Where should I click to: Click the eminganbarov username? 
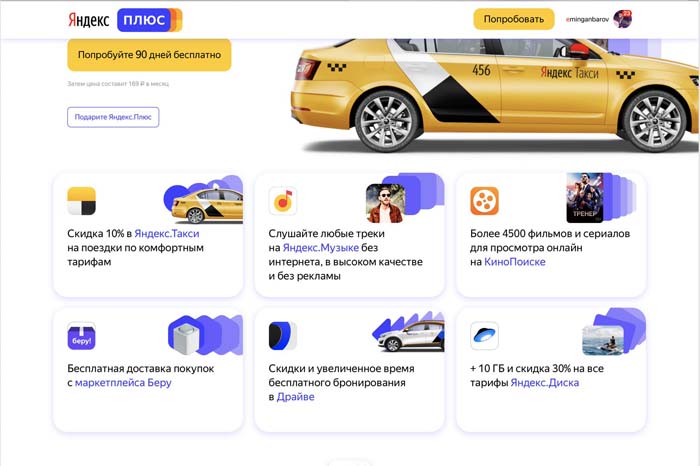(x=587, y=20)
